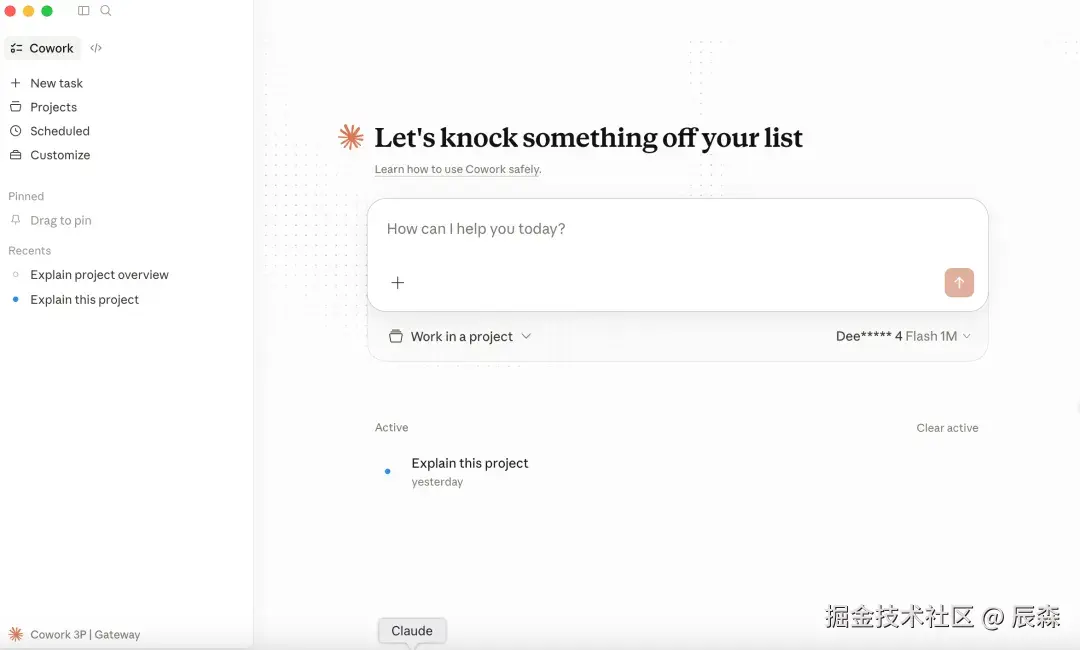
Task: Click the plus attachment icon in prompt box
Action: (x=397, y=282)
